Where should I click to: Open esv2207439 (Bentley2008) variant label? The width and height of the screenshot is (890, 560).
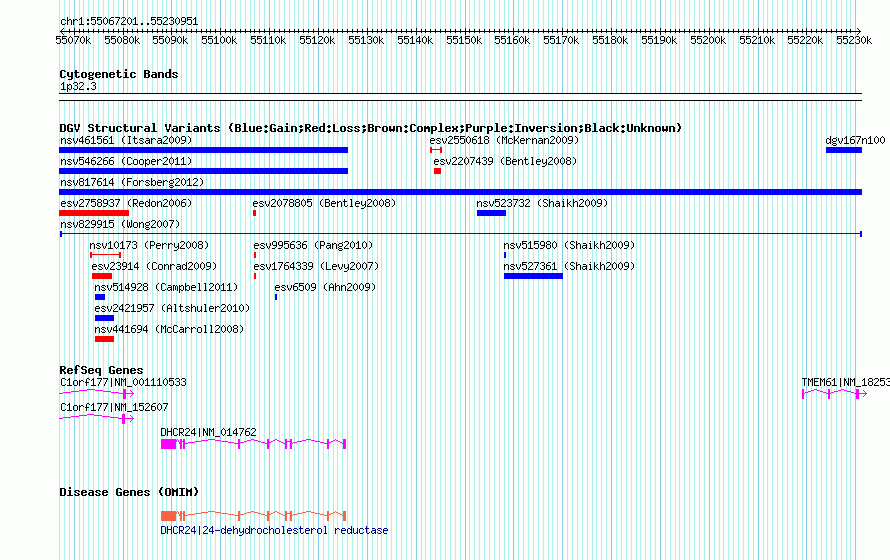[x=505, y=161]
